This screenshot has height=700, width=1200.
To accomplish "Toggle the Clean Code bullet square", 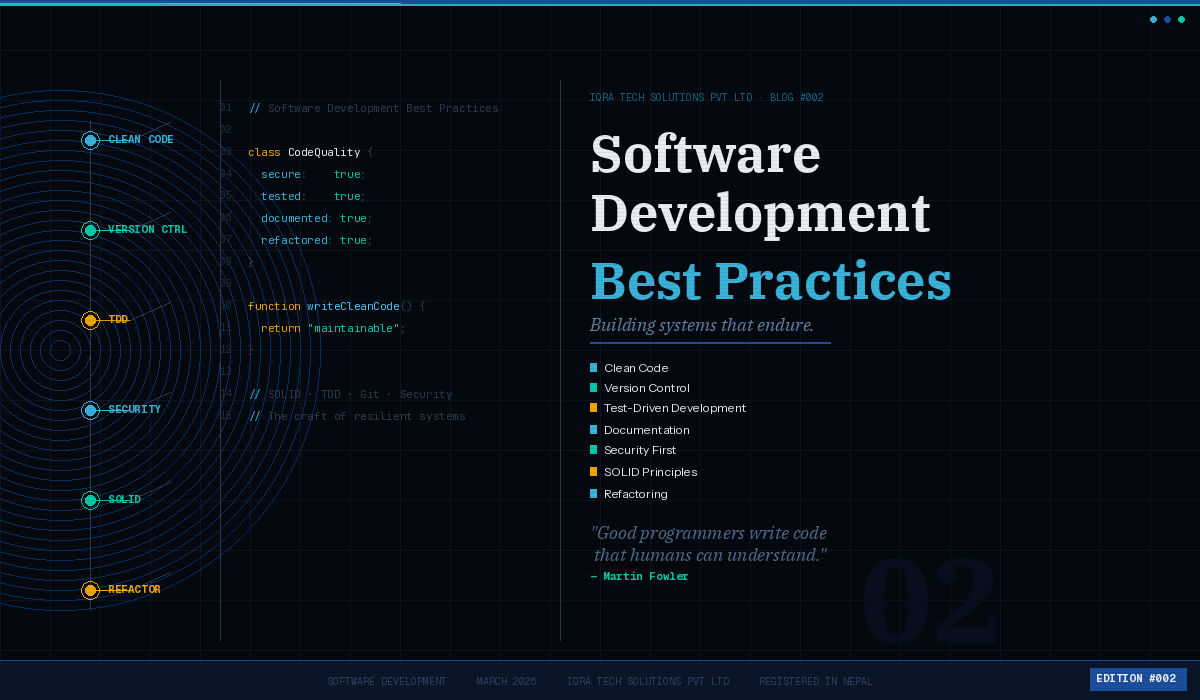I will 594,367.
